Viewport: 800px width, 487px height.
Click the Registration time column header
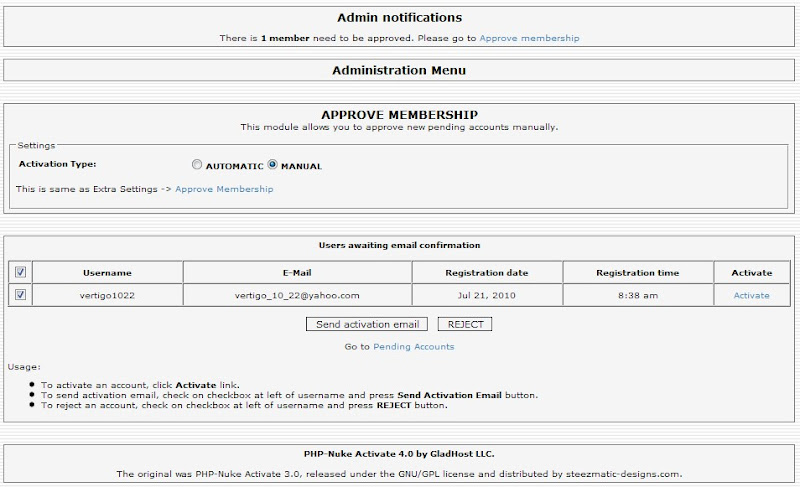[638, 273]
